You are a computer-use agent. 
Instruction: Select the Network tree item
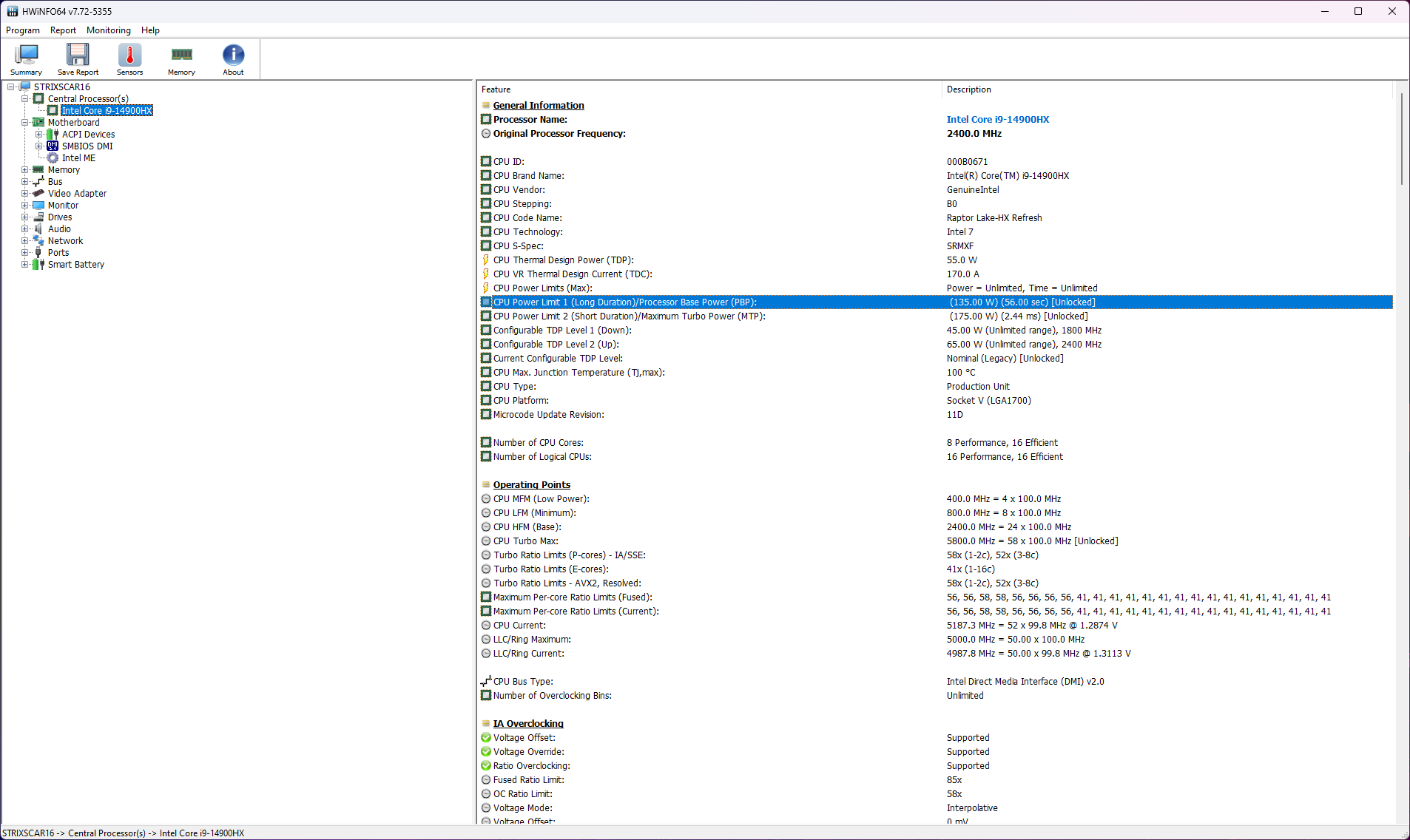65,240
